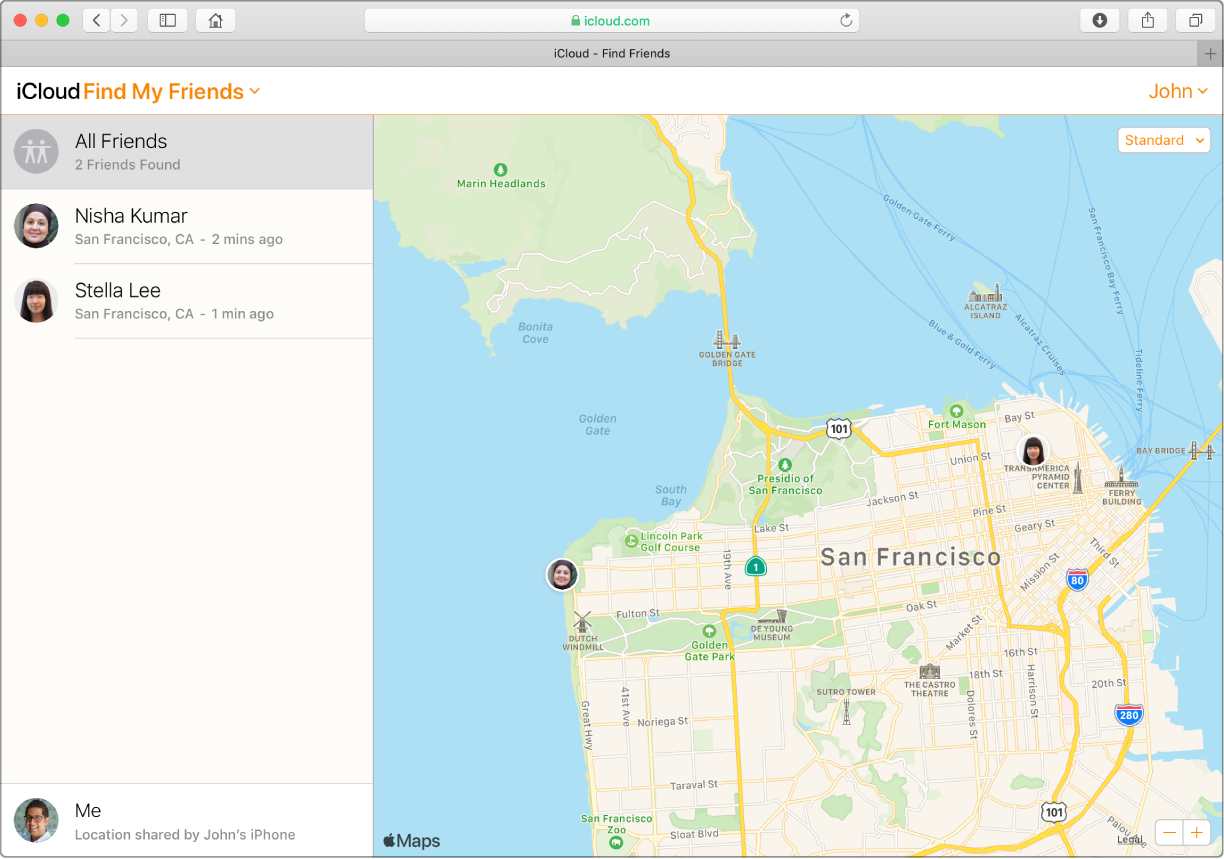
Task: Select Nisha Kumar in friends list
Action: click(x=187, y=226)
